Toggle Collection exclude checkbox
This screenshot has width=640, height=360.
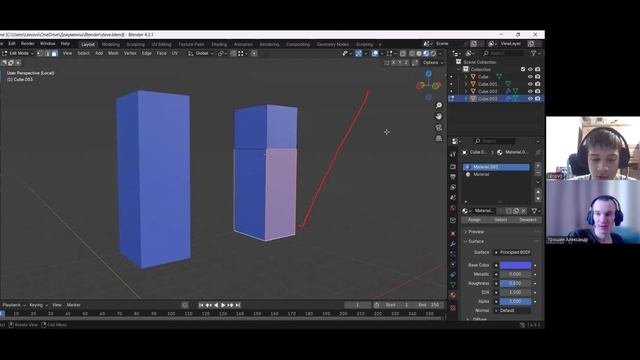(x=523, y=69)
